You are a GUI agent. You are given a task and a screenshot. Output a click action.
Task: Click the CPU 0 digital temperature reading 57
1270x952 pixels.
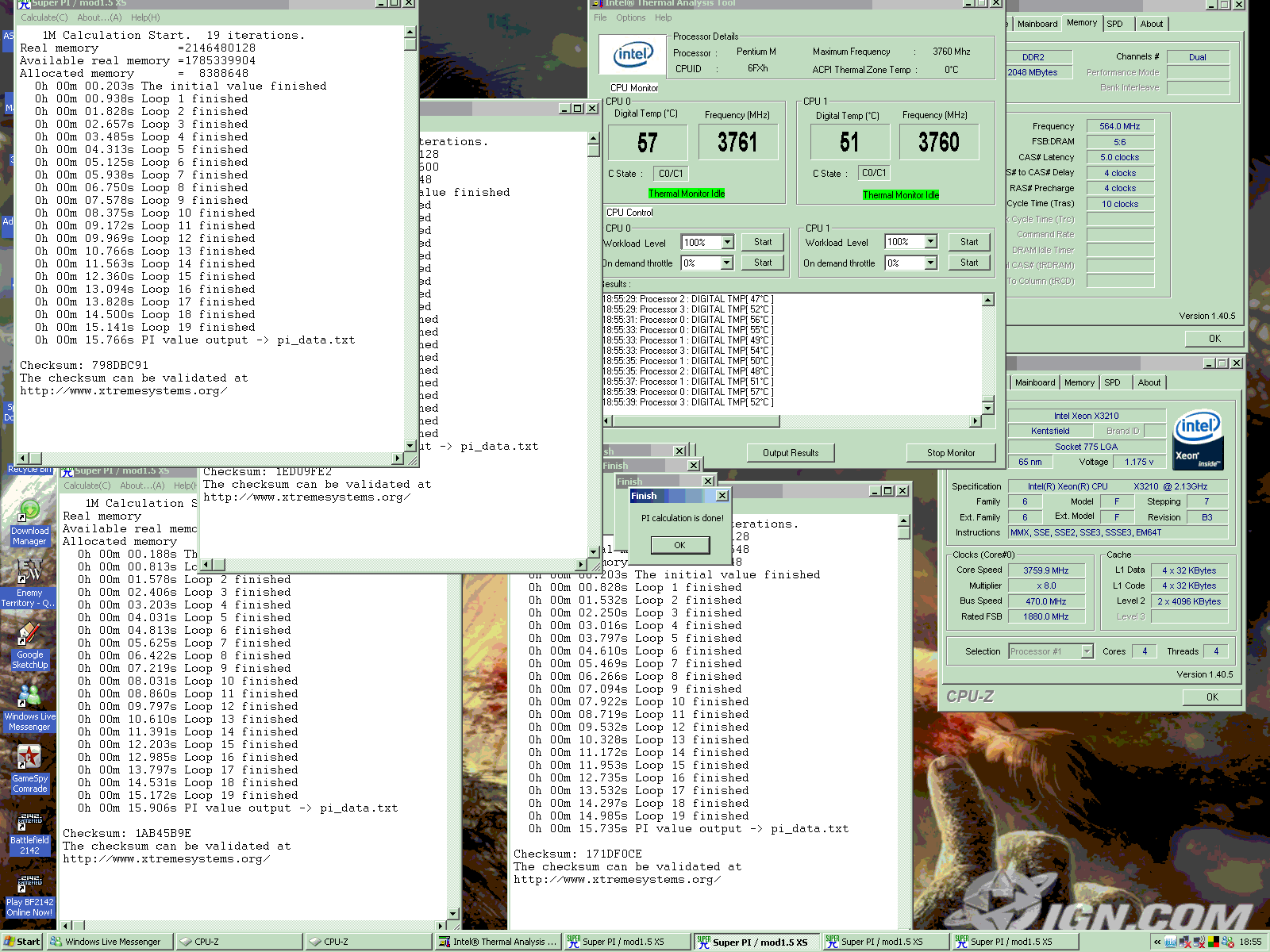point(648,143)
